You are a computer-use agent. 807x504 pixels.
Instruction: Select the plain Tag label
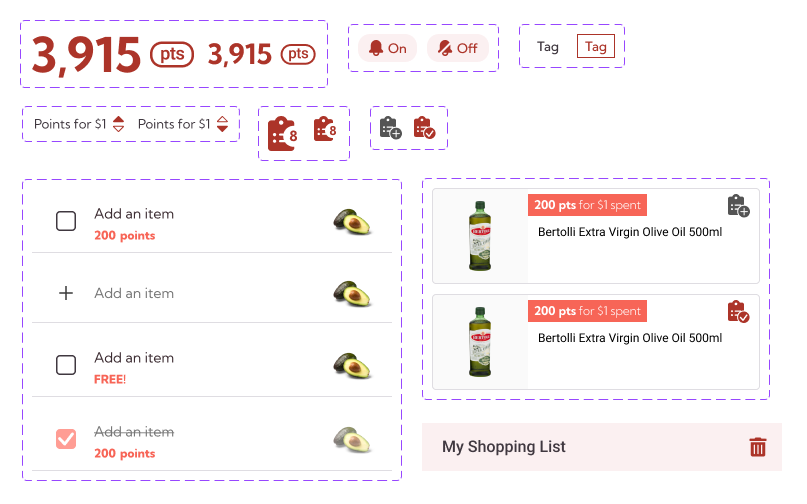coord(548,46)
